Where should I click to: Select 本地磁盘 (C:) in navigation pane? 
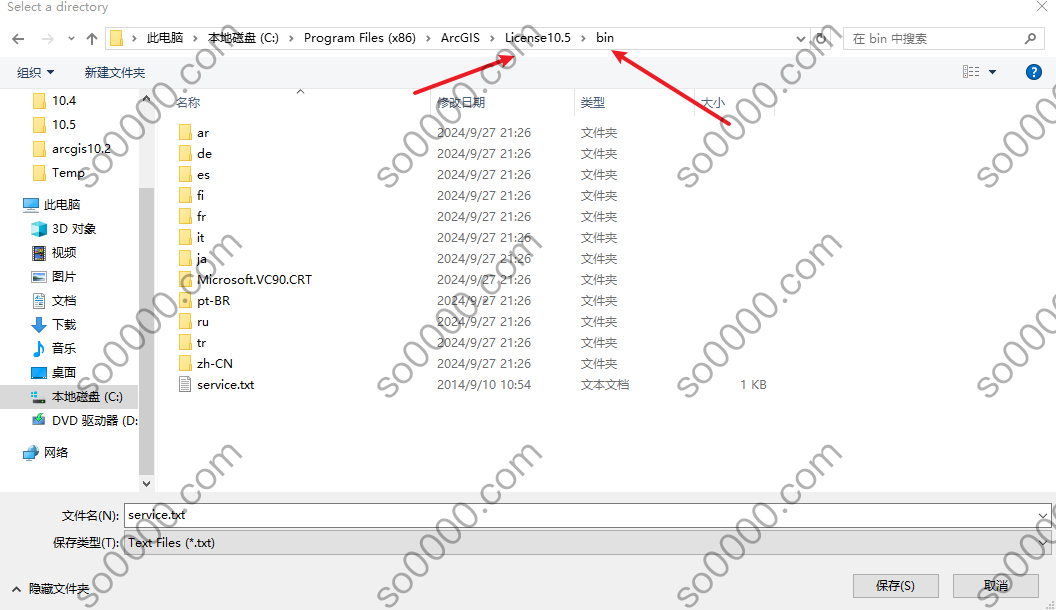(x=69, y=397)
